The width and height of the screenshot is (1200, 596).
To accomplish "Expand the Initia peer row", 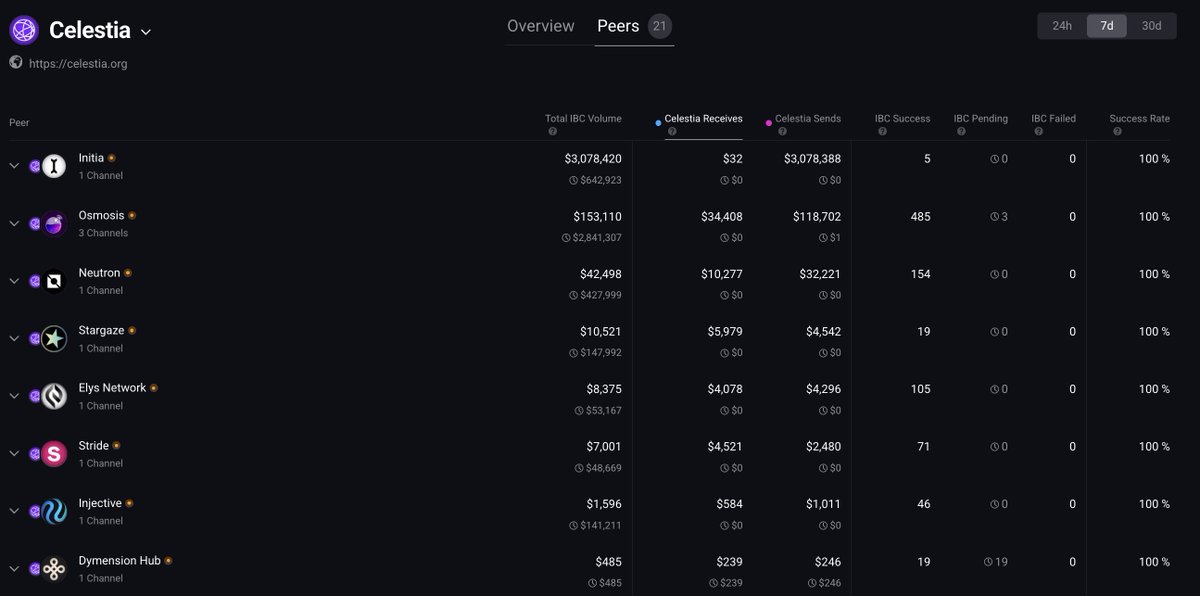I will (x=14, y=166).
